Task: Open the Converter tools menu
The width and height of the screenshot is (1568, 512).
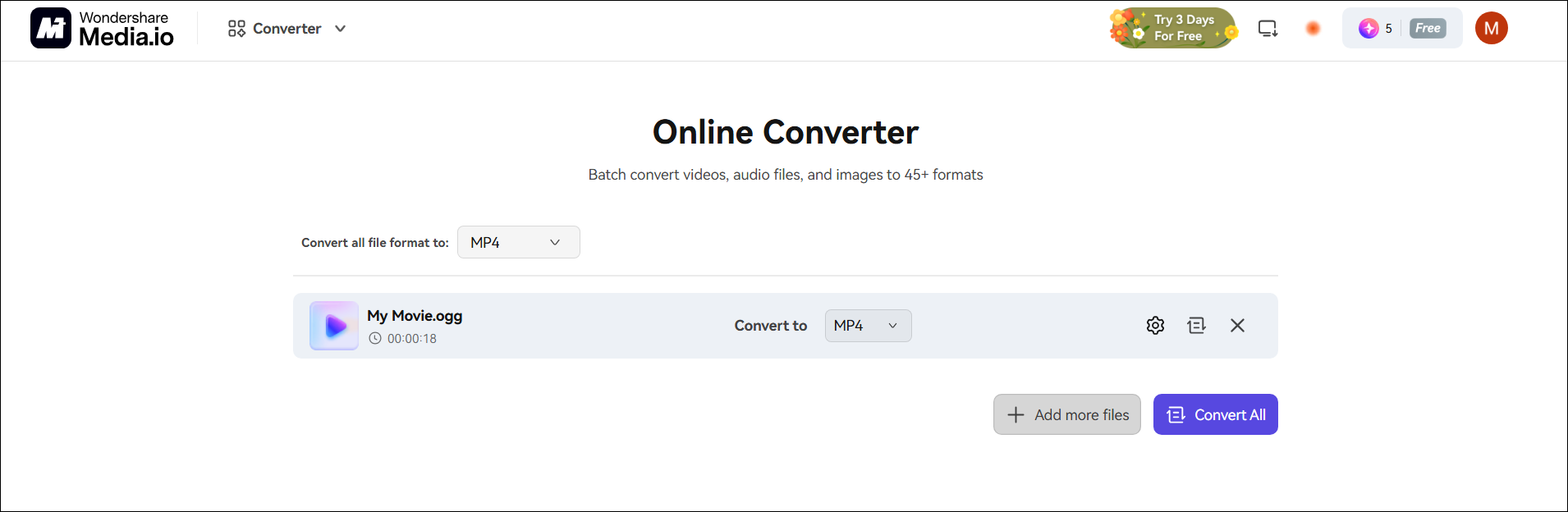Action: point(287,29)
